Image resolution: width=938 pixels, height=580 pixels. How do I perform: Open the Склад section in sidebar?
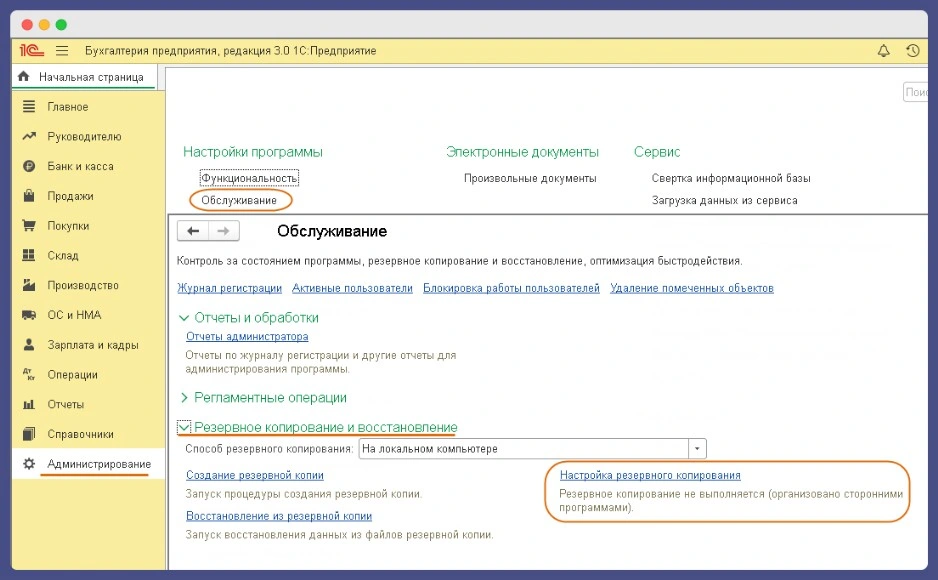click(63, 256)
